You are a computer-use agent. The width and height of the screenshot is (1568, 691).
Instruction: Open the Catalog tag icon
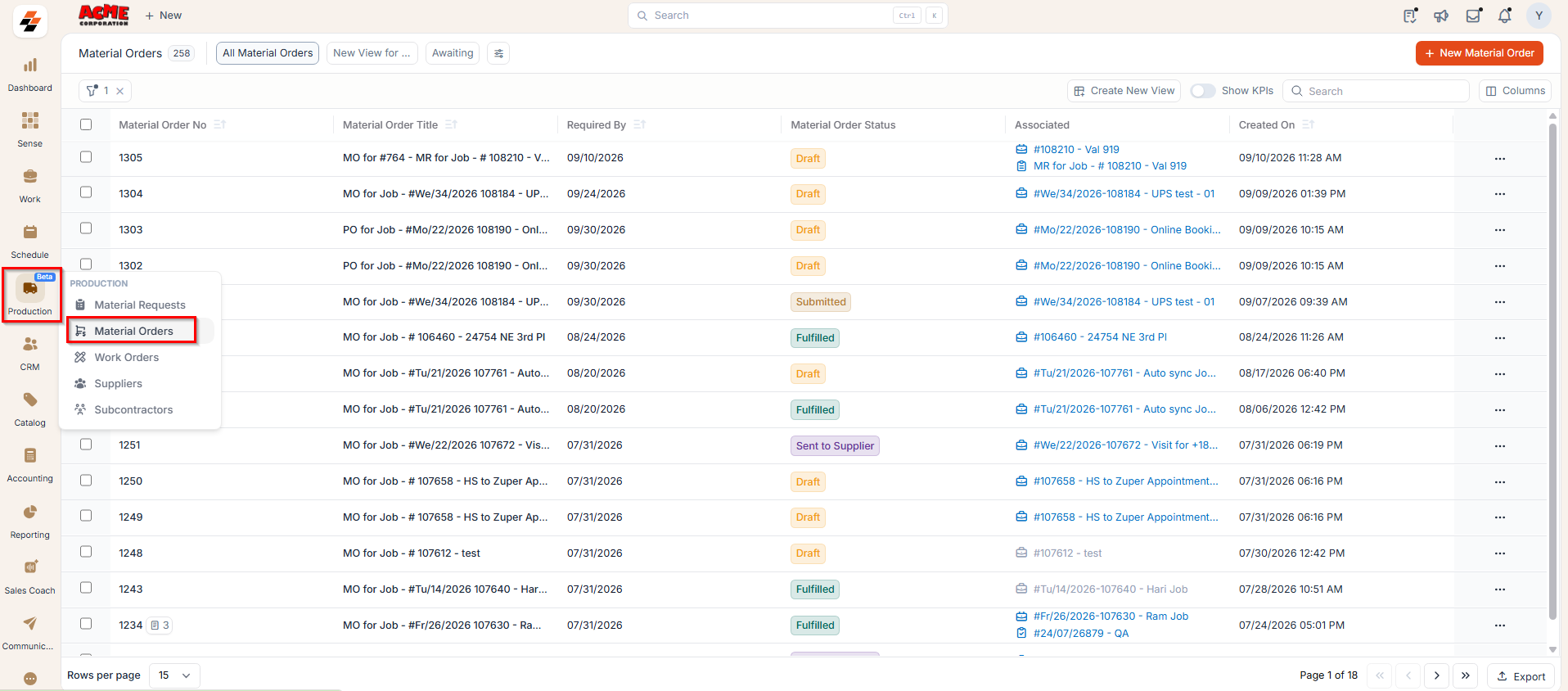(30, 400)
